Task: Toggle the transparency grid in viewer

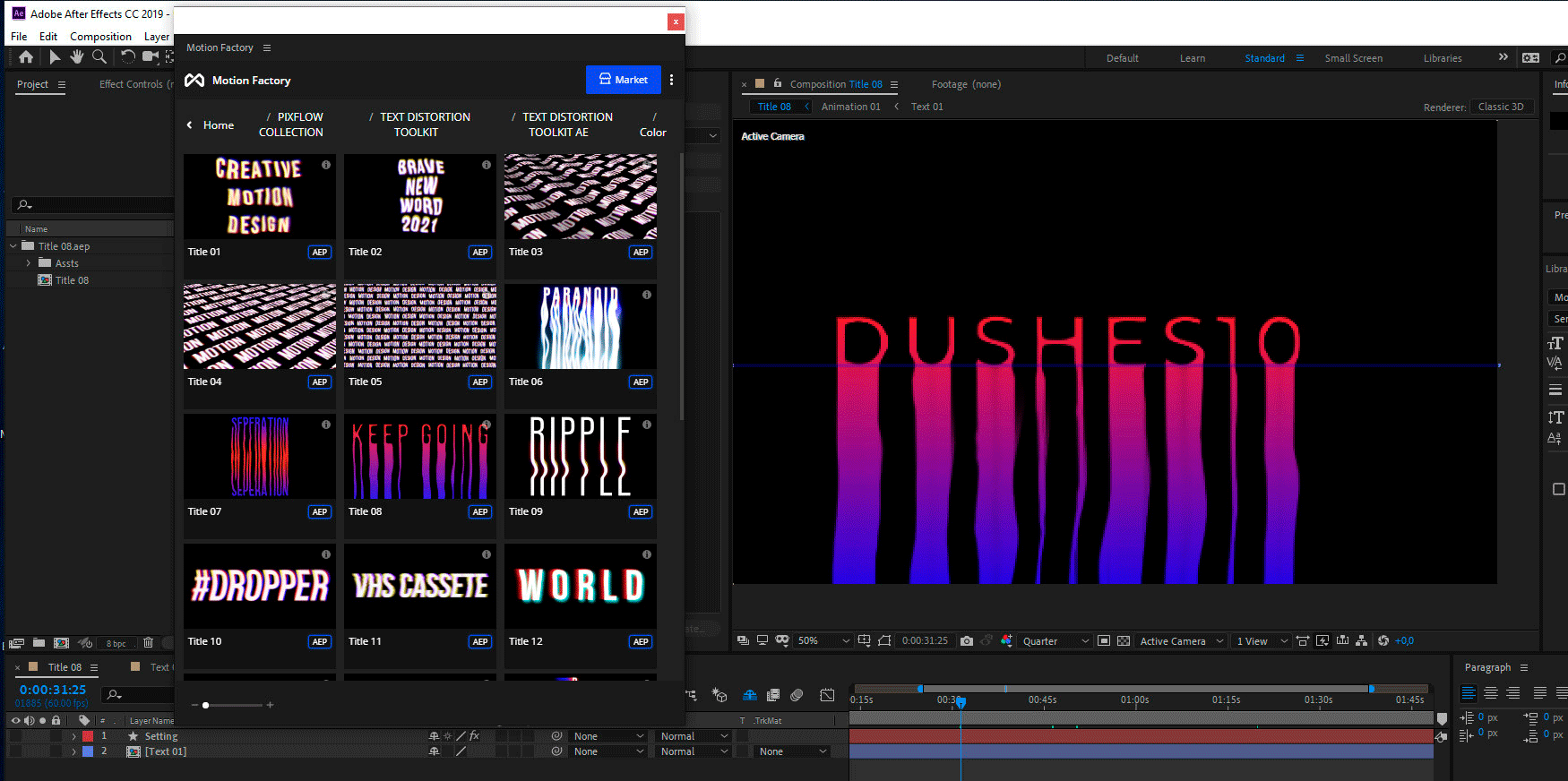Action: point(1124,641)
